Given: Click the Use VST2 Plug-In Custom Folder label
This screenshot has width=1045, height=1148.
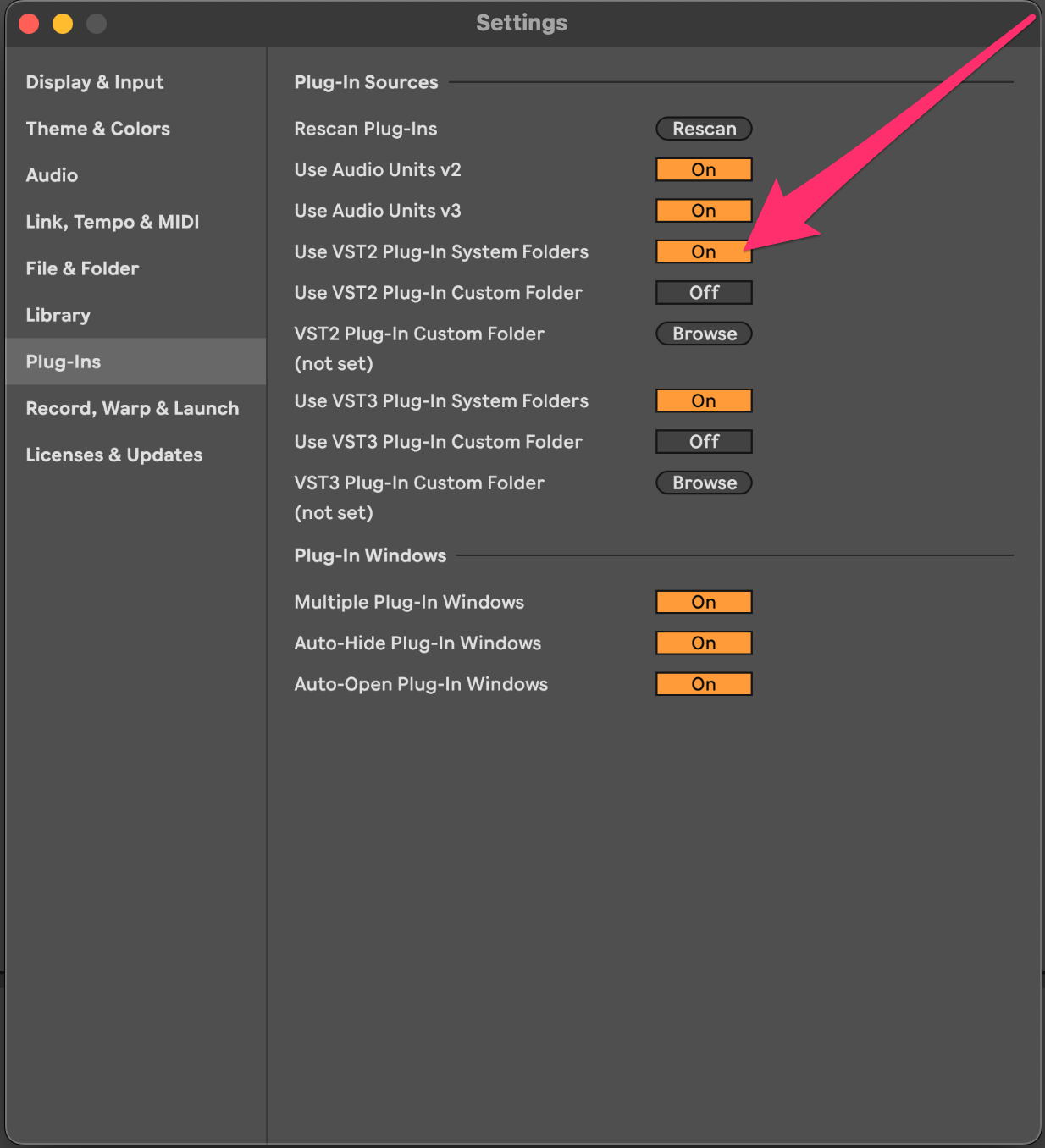Looking at the screenshot, I should point(438,292).
